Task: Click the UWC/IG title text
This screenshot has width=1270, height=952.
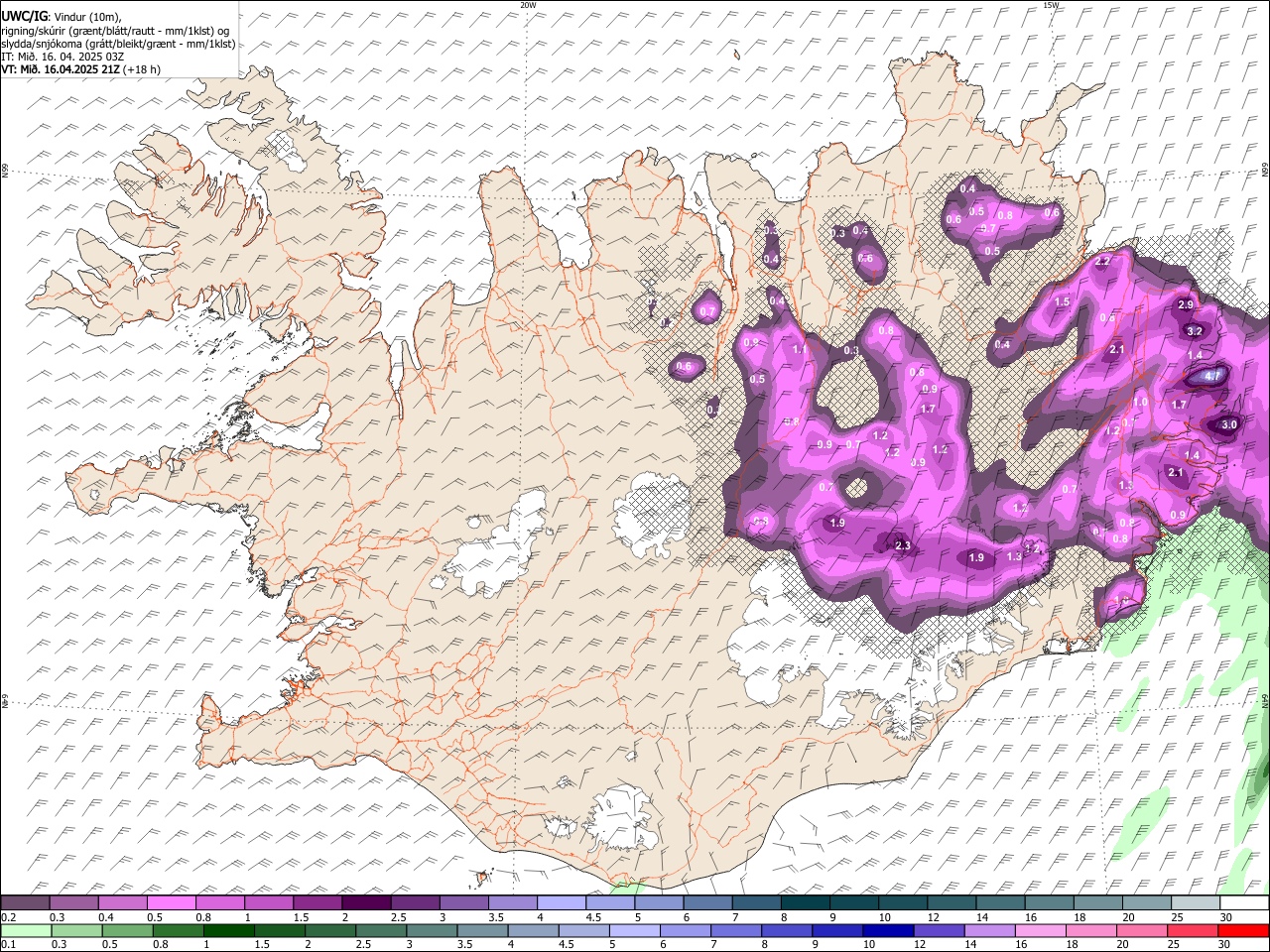Action: click(x=24, y=16)
